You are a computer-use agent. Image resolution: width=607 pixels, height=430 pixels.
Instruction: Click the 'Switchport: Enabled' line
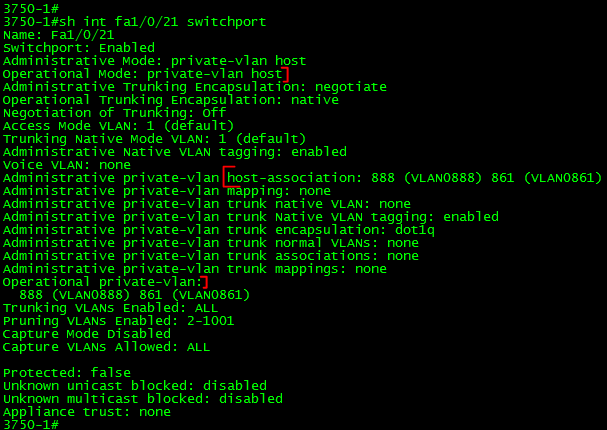click(x=79, y=47)
